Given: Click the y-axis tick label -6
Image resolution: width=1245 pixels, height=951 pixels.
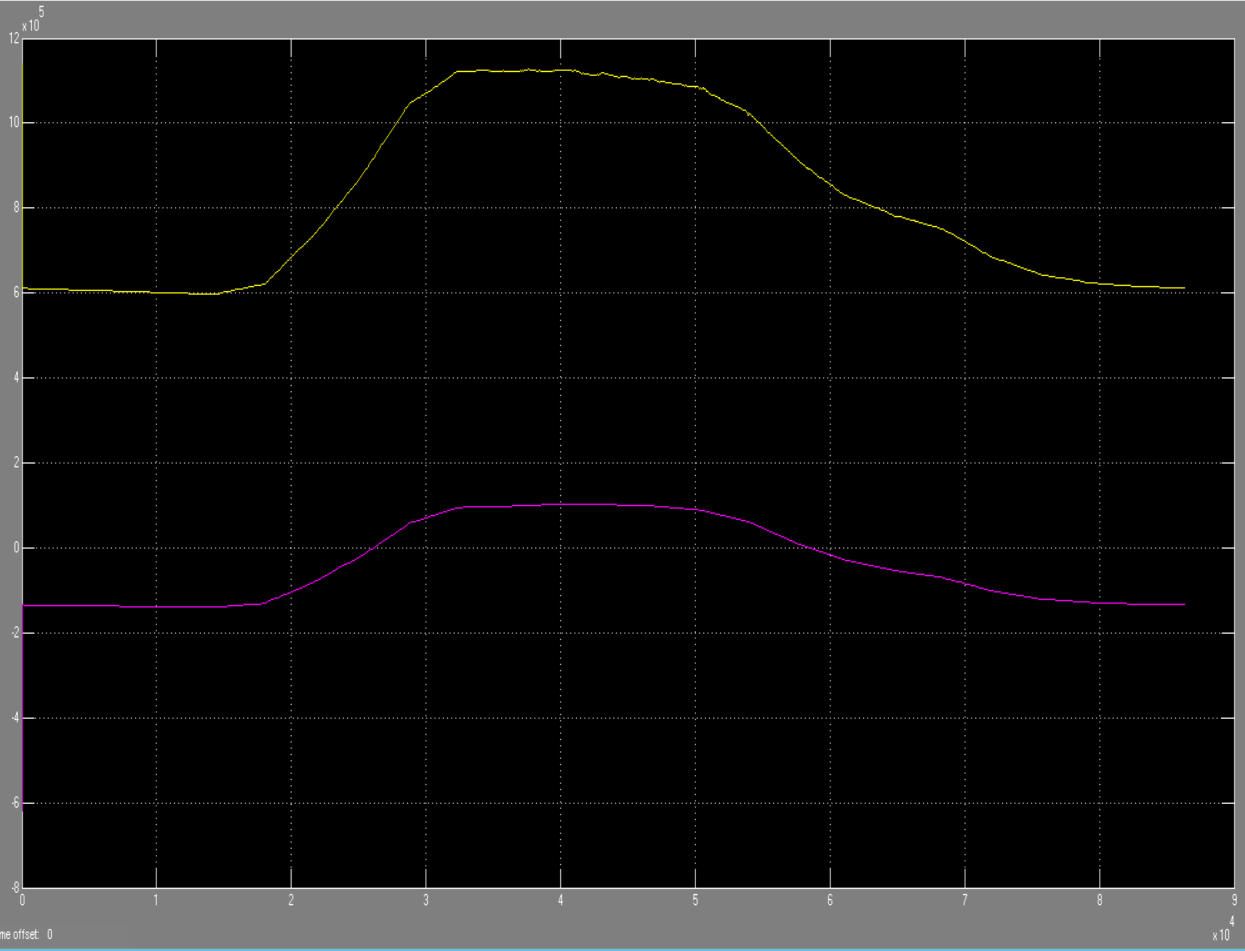Looking at the screenshot, I should tap(14, 803).
